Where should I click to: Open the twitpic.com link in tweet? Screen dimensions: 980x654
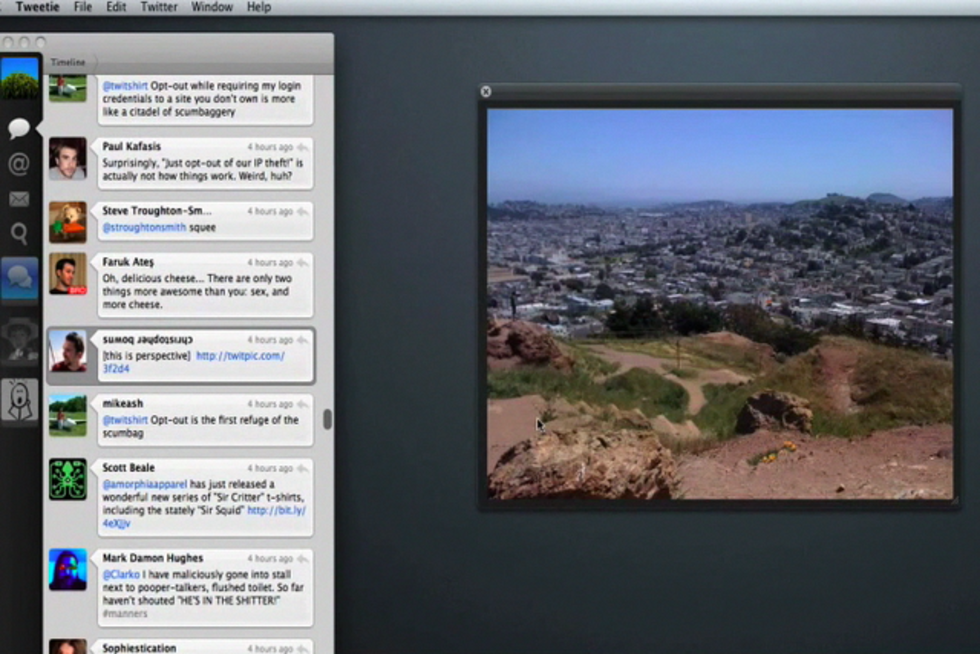pos(240,355)
